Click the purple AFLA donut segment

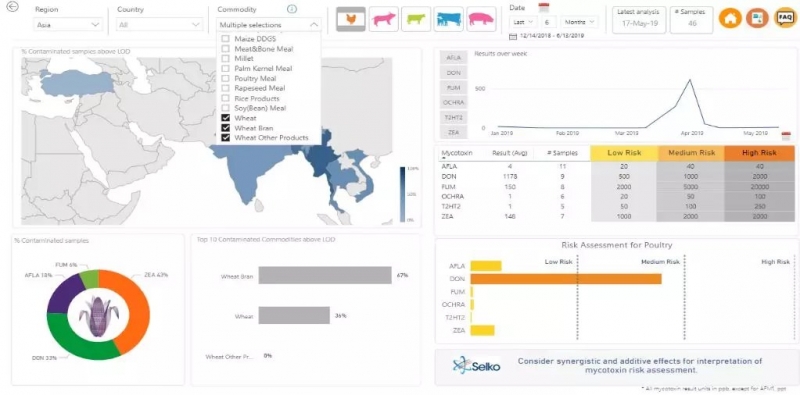click(x=62, y=295)
